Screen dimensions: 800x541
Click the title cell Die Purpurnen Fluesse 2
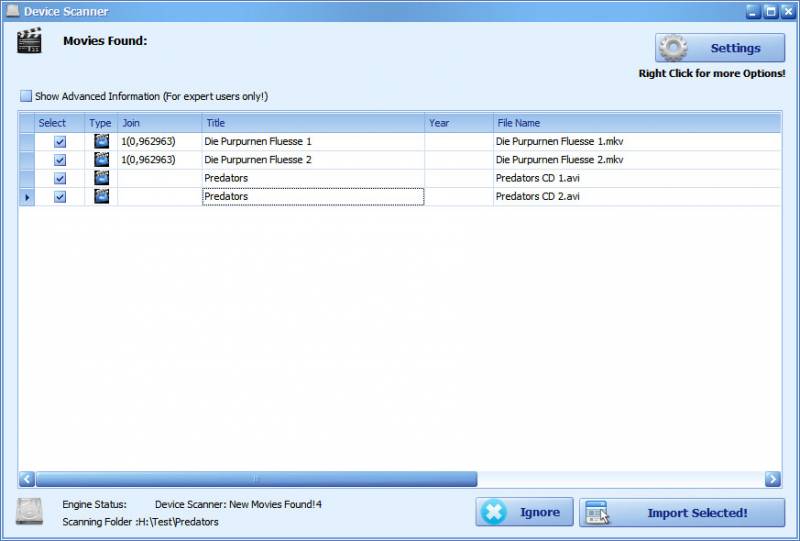click(x=313, y=160)
